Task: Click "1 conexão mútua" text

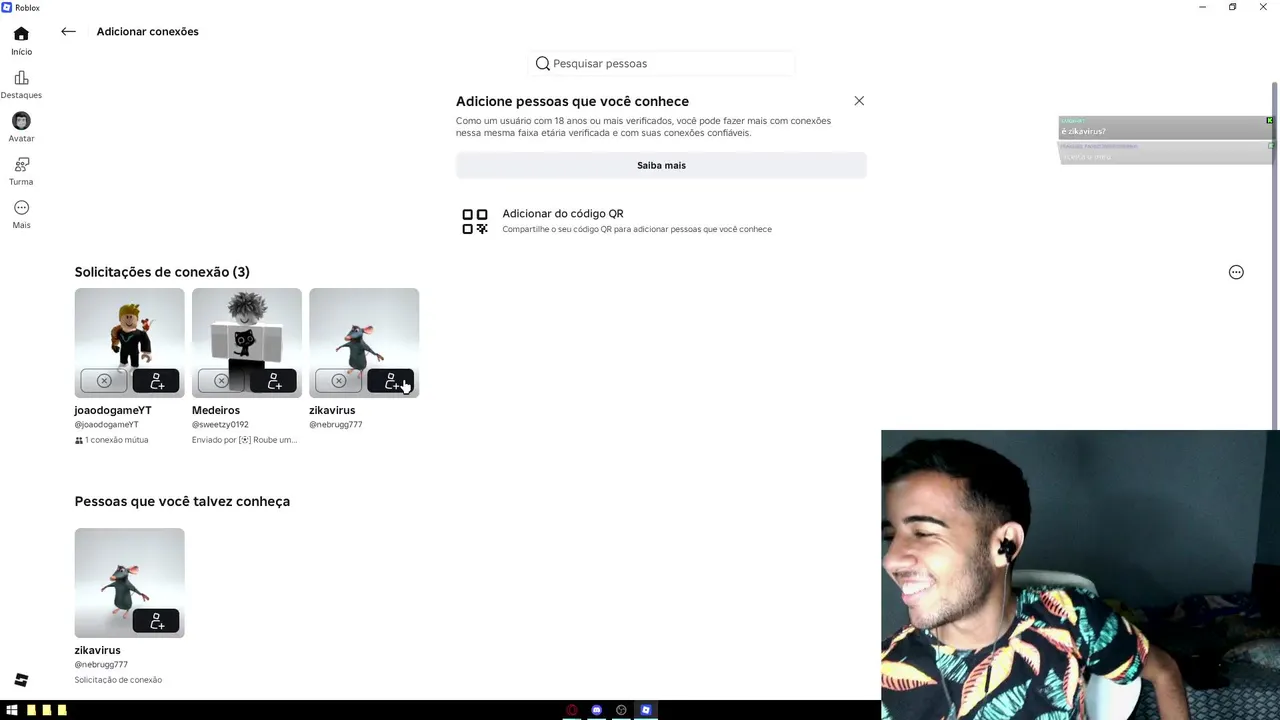Action: click(116, 440)
